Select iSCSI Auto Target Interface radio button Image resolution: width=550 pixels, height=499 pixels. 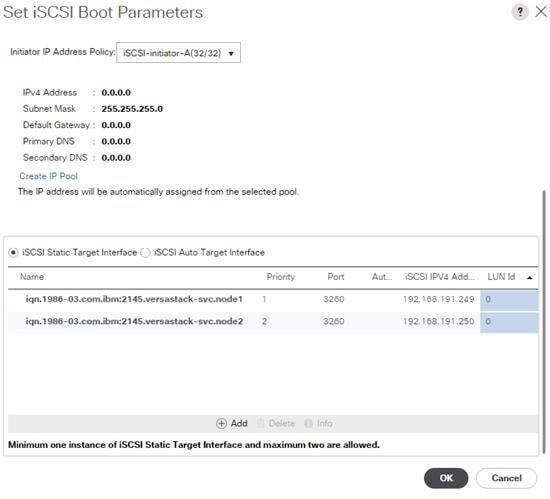(145, 252)
